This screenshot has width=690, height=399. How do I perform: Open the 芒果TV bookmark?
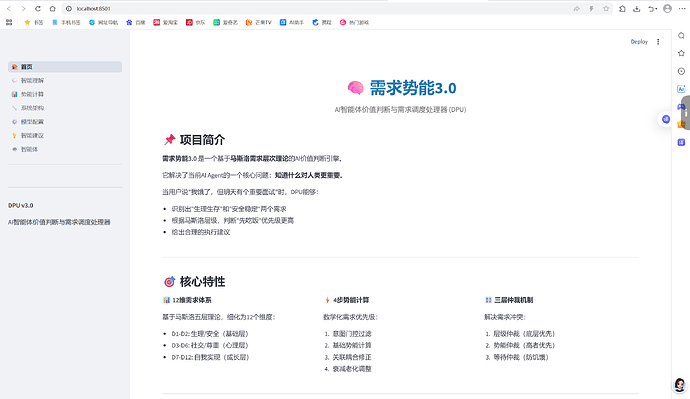[x=258, y=22]
